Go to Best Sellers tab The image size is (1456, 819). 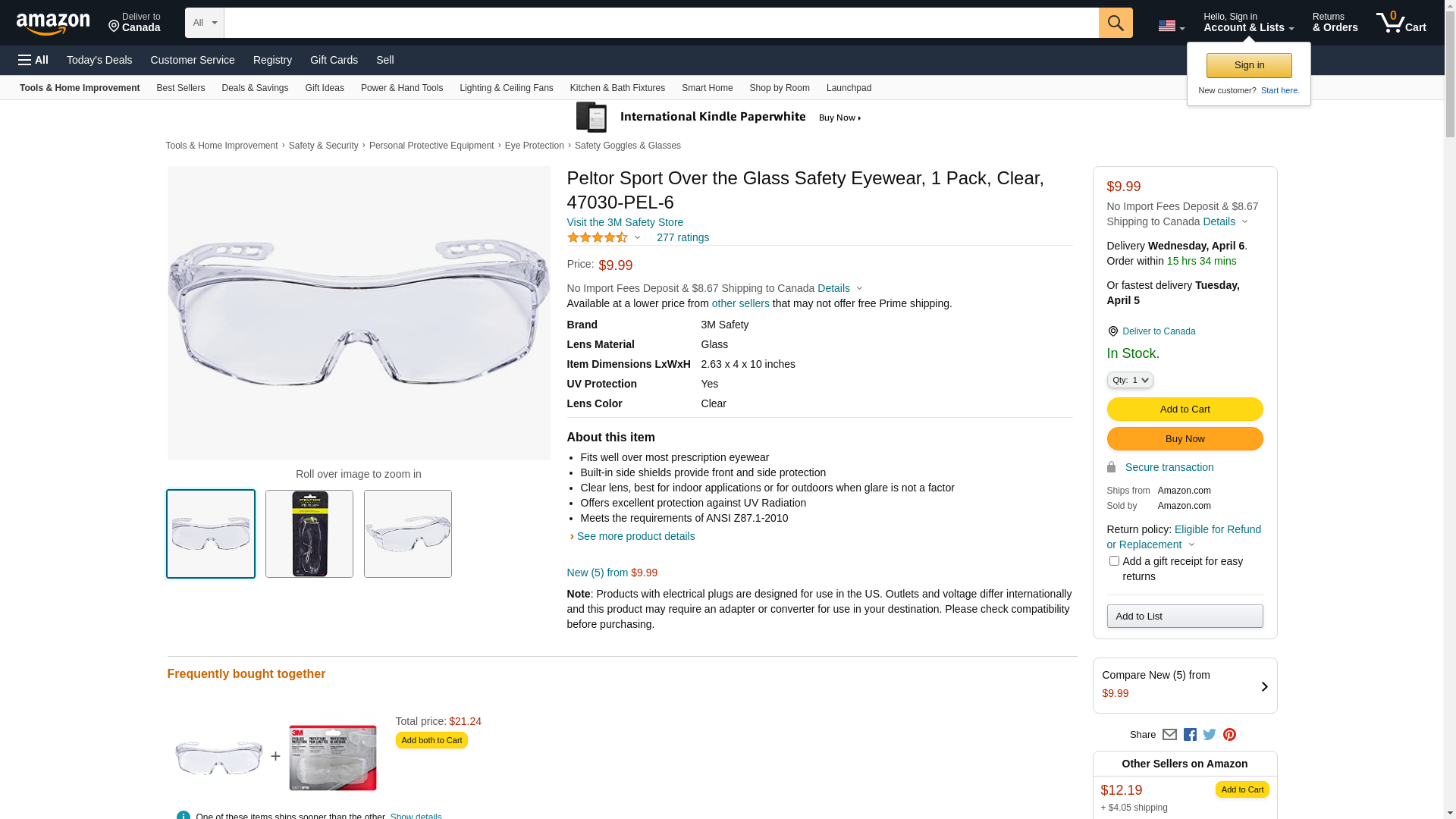tap(180, 88)
